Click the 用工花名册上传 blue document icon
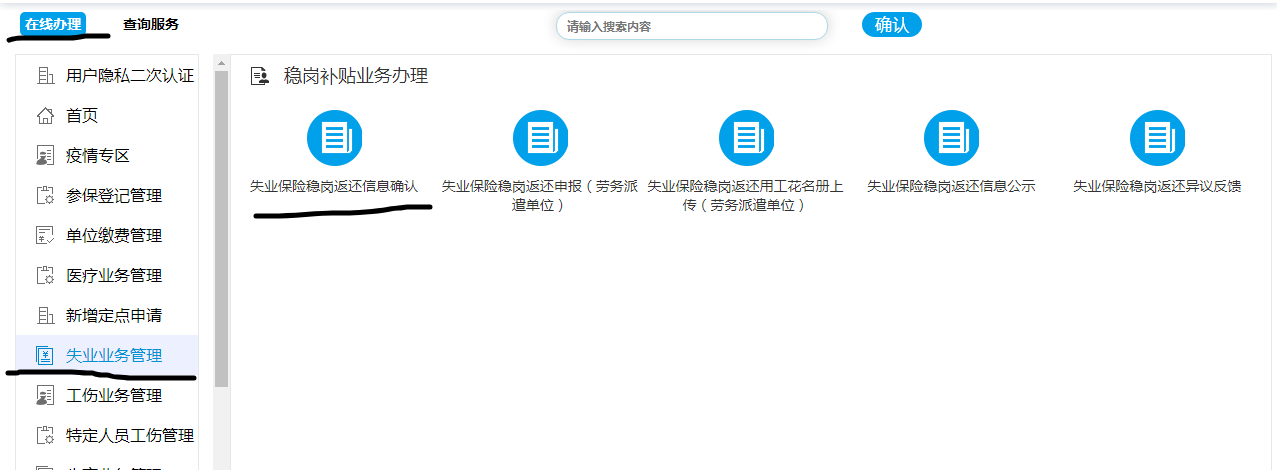The height and width of the screenshot is (470, 1277). coord(746,138)
